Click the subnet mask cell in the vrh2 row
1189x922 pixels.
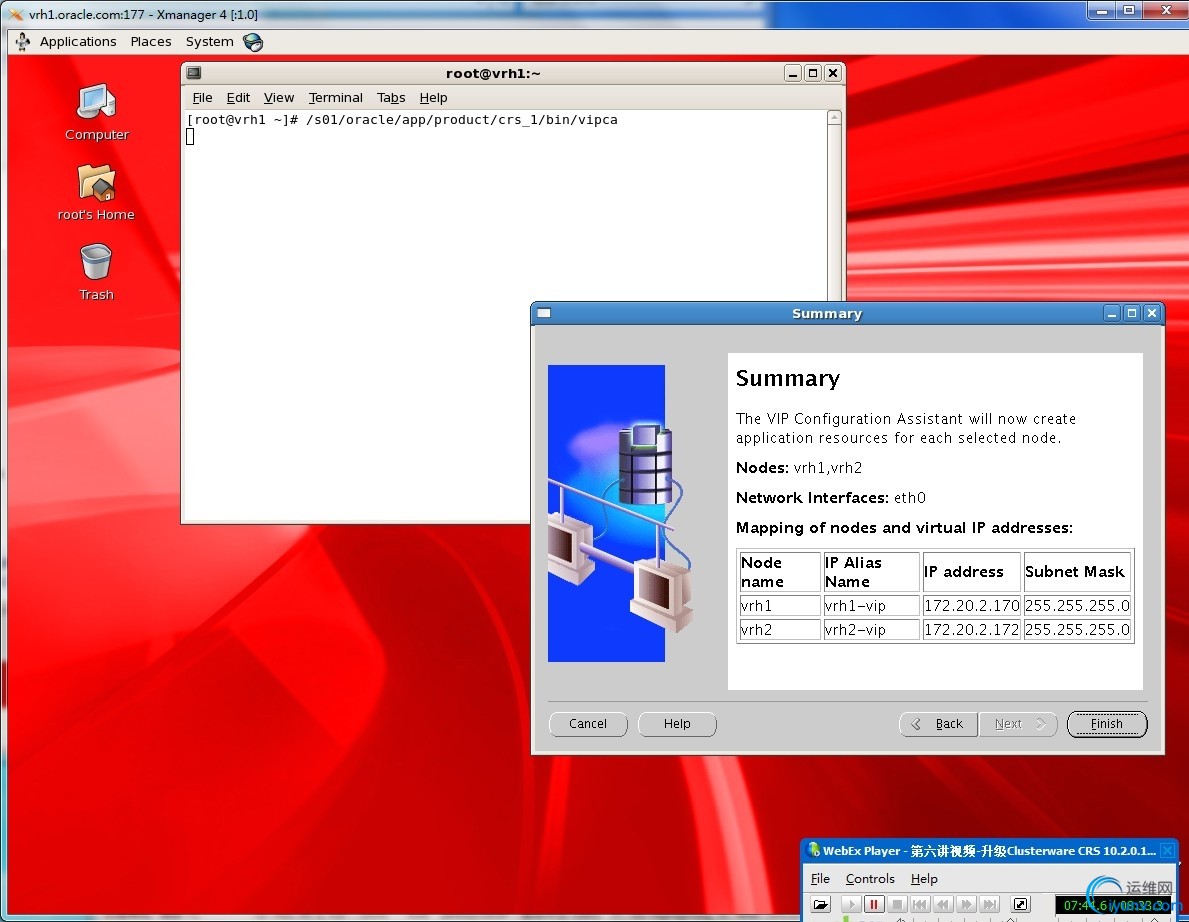click(x=1077, y=630)
